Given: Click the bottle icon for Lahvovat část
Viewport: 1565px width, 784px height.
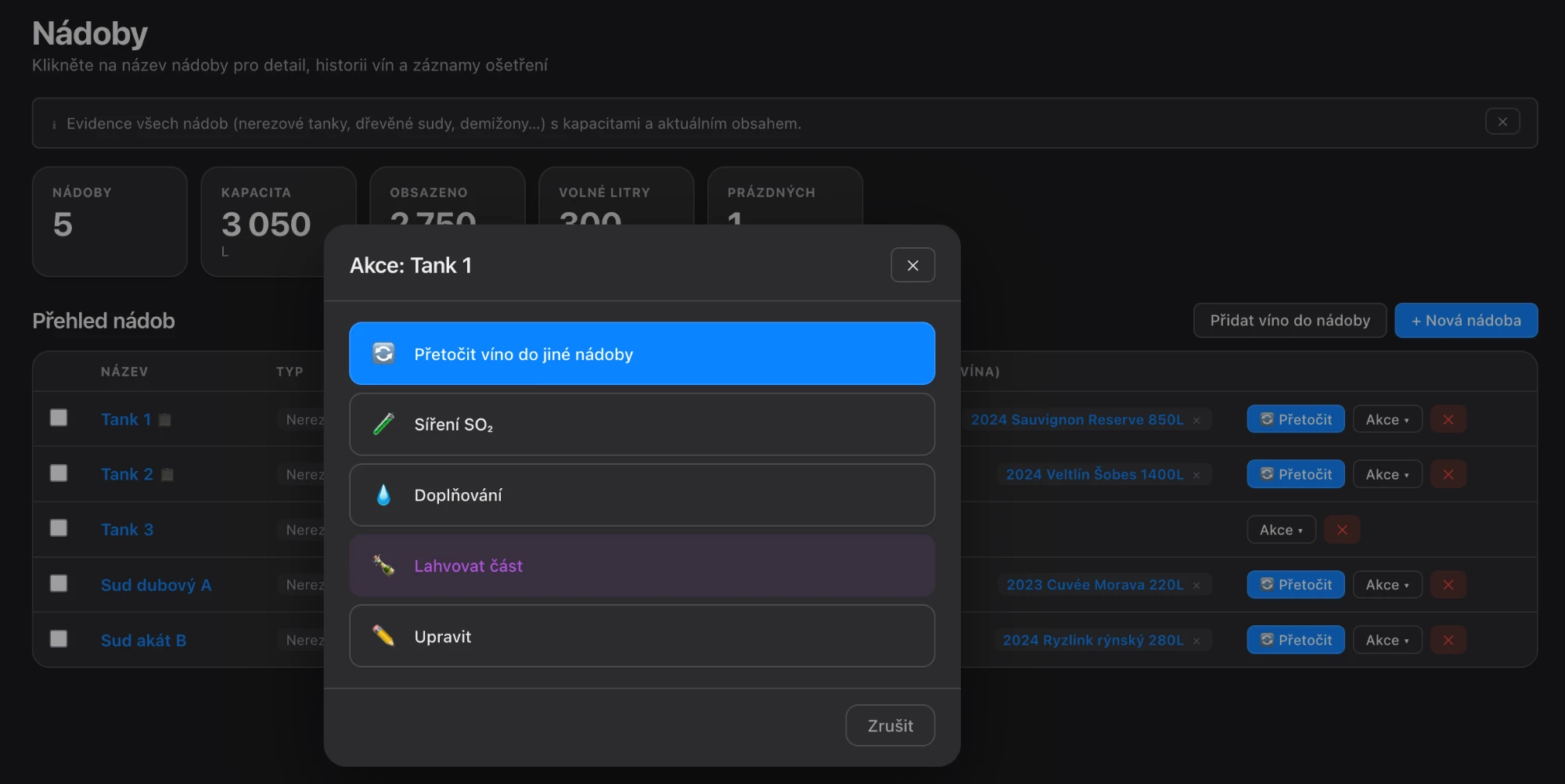Looking at the screenshot, I should point(383,565).
